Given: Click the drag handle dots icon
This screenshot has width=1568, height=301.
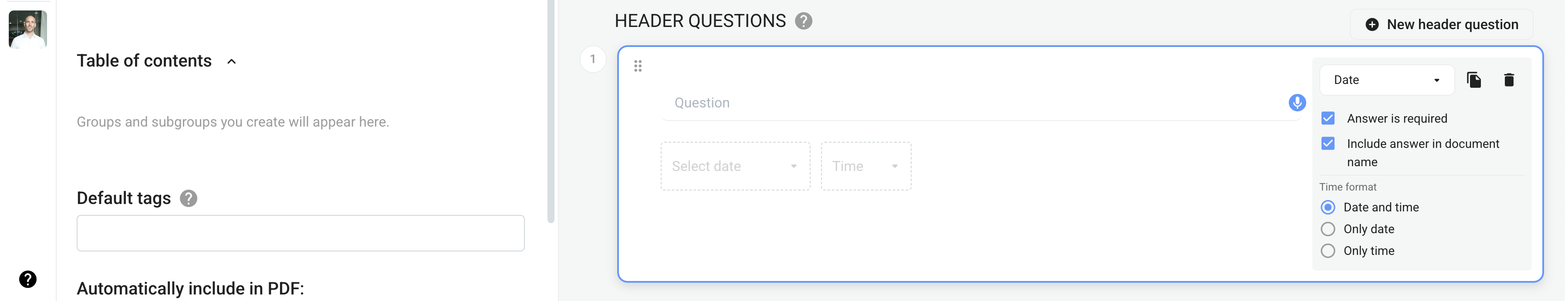Looking at the screenshot, I should pyautogui.click(x=638, y=66).
